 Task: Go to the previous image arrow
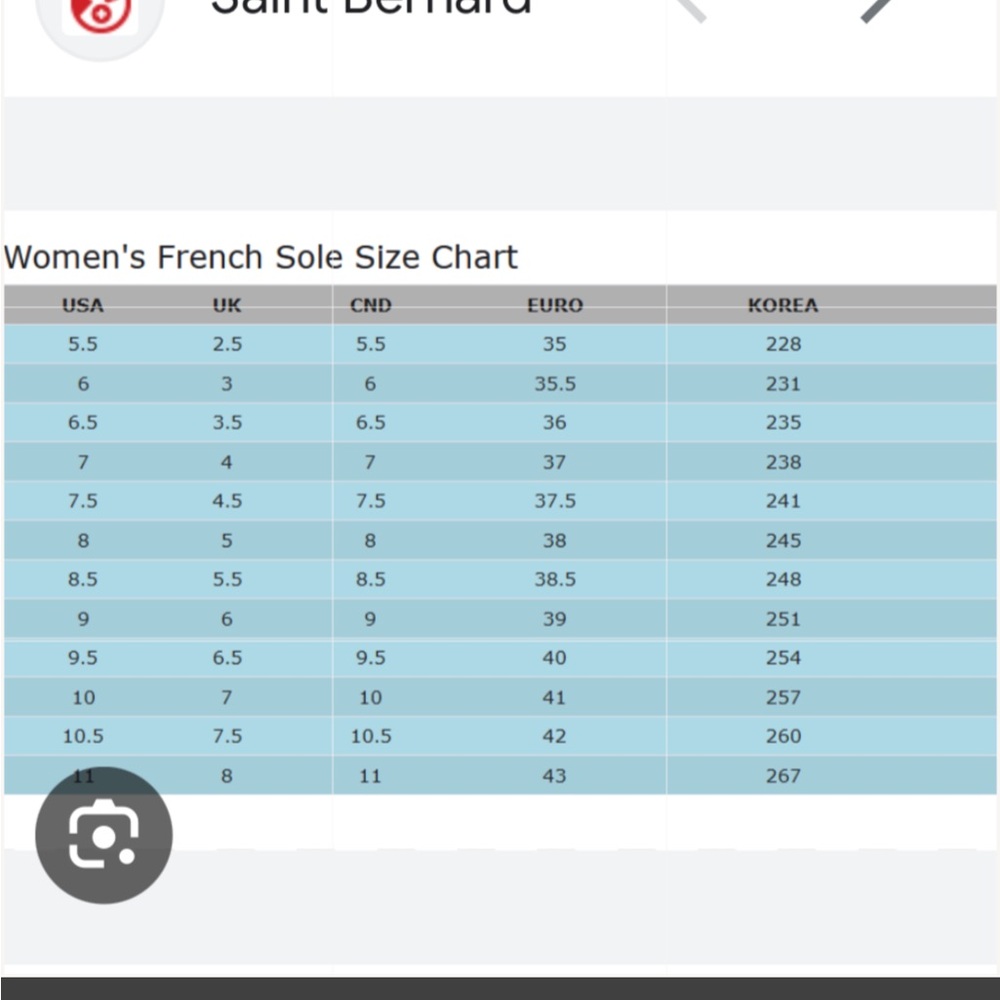pos(691,8)
